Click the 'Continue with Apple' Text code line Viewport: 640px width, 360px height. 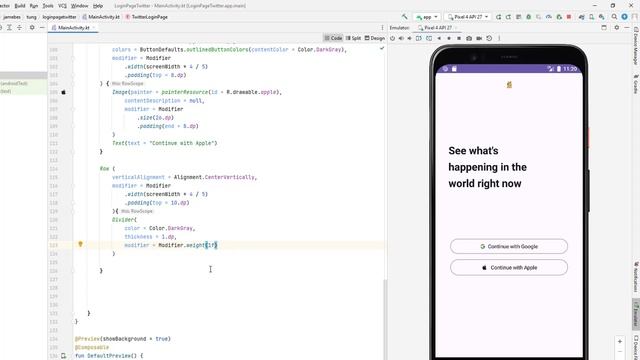(164, 143)
